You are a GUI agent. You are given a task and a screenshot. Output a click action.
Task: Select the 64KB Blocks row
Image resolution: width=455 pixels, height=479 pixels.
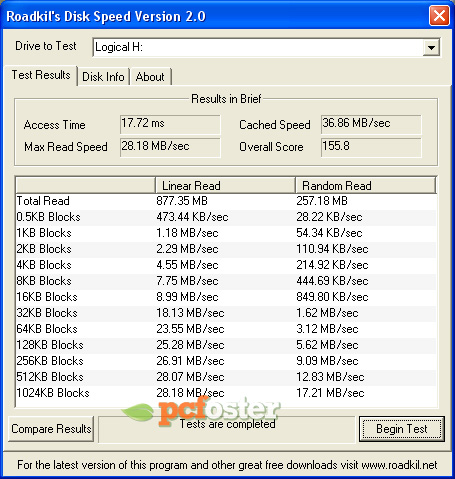point(226,329)
